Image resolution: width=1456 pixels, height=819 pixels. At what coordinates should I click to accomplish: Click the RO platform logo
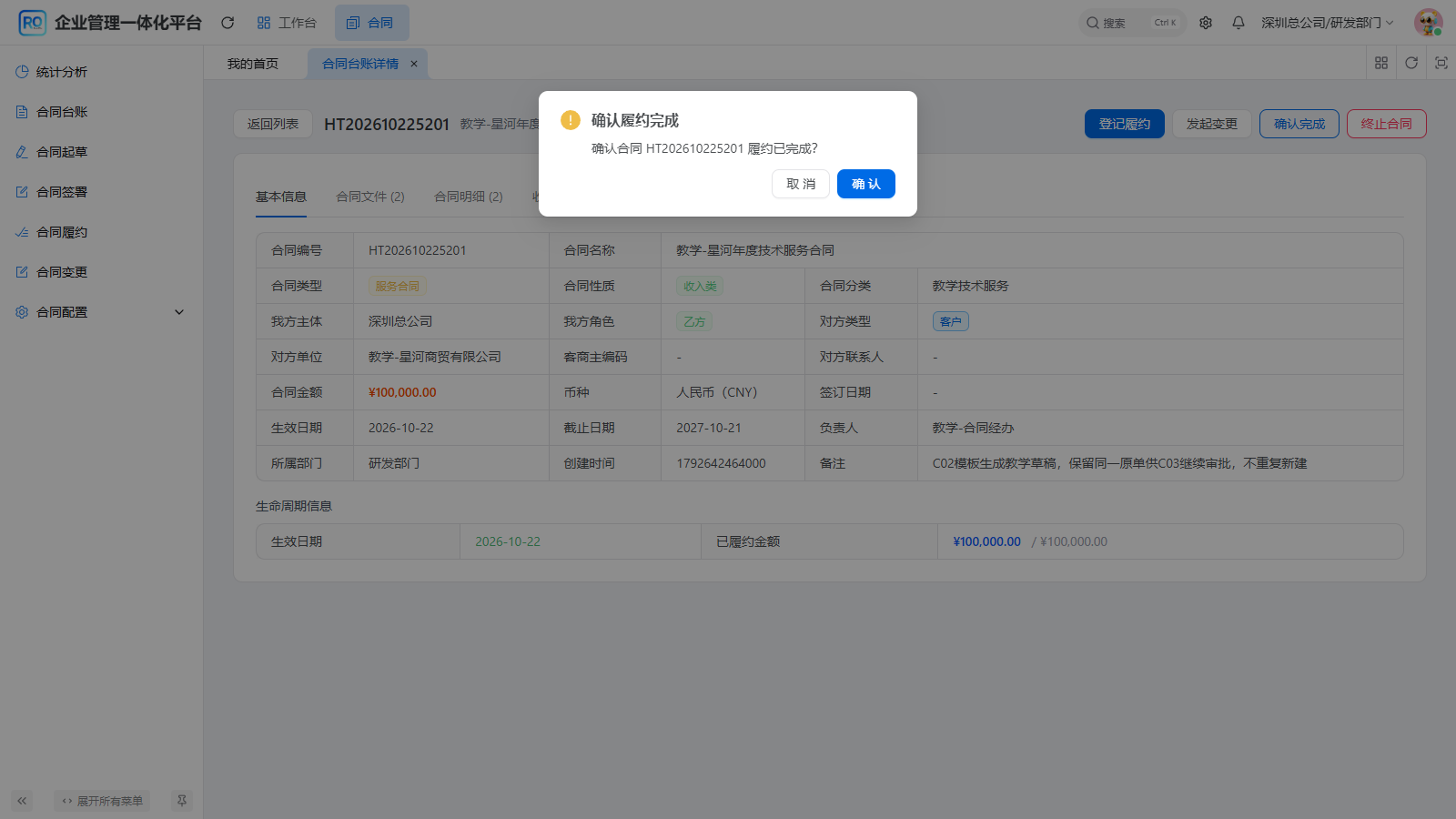(x=32, y=23)
